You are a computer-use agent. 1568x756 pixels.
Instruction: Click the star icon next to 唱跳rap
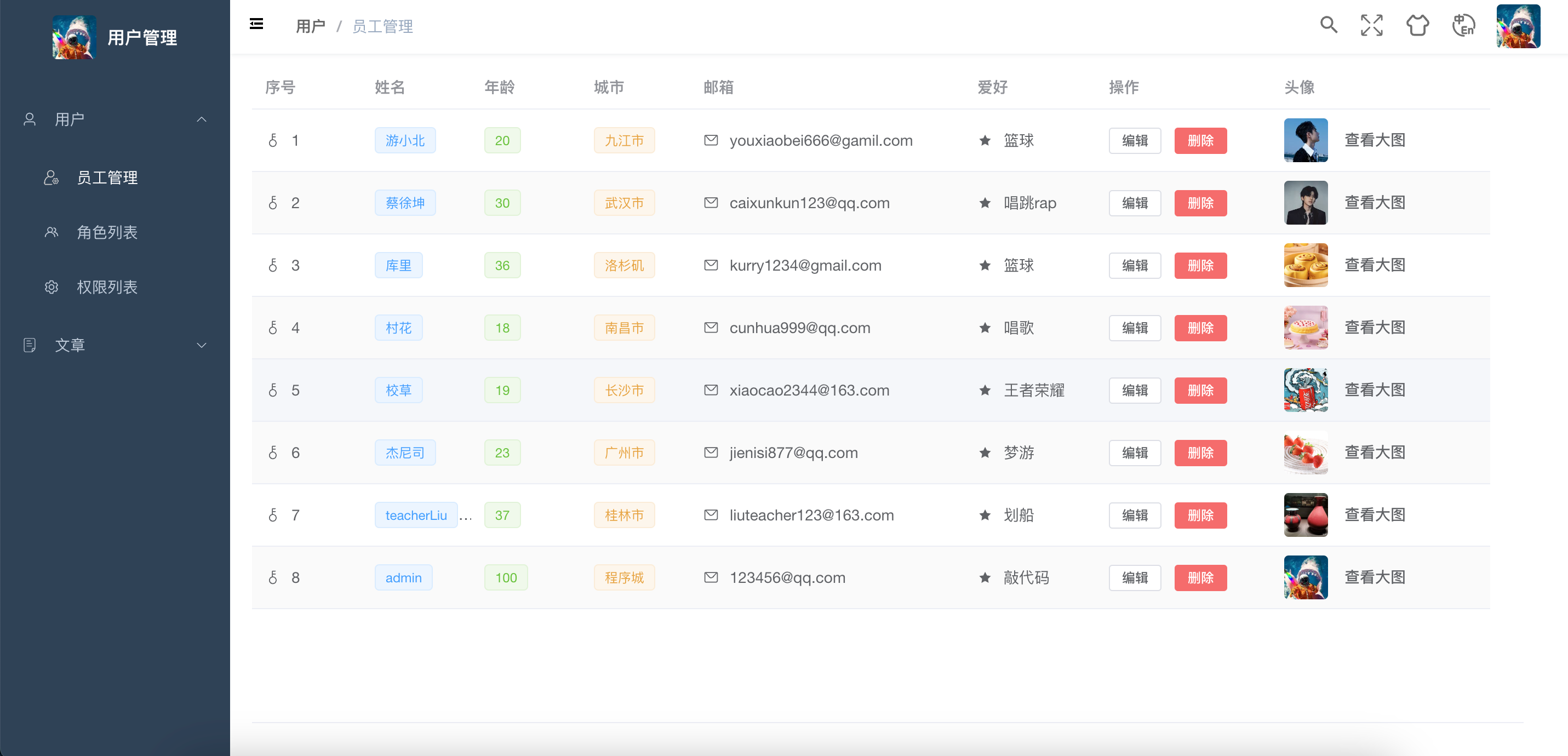(985, 203)
